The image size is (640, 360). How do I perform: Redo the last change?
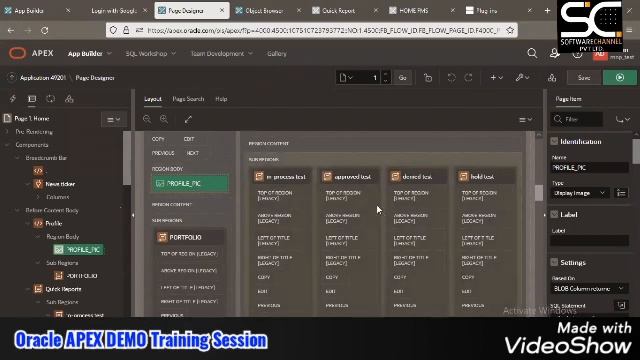click(x=469, y=78)
